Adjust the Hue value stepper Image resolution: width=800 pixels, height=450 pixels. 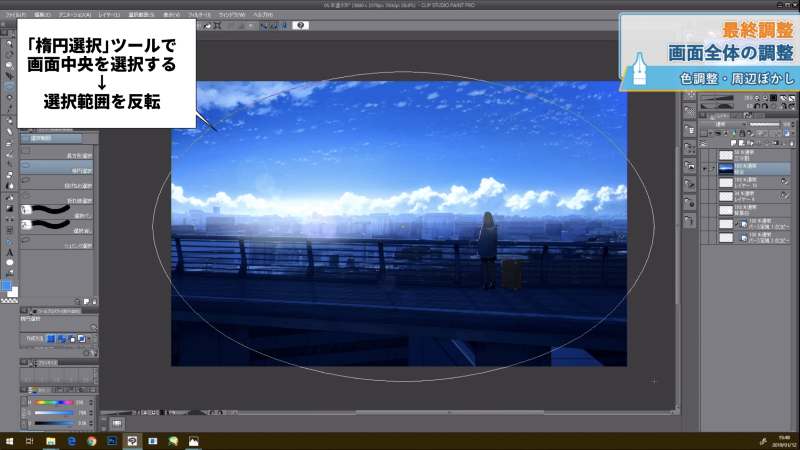click(91, 403)
